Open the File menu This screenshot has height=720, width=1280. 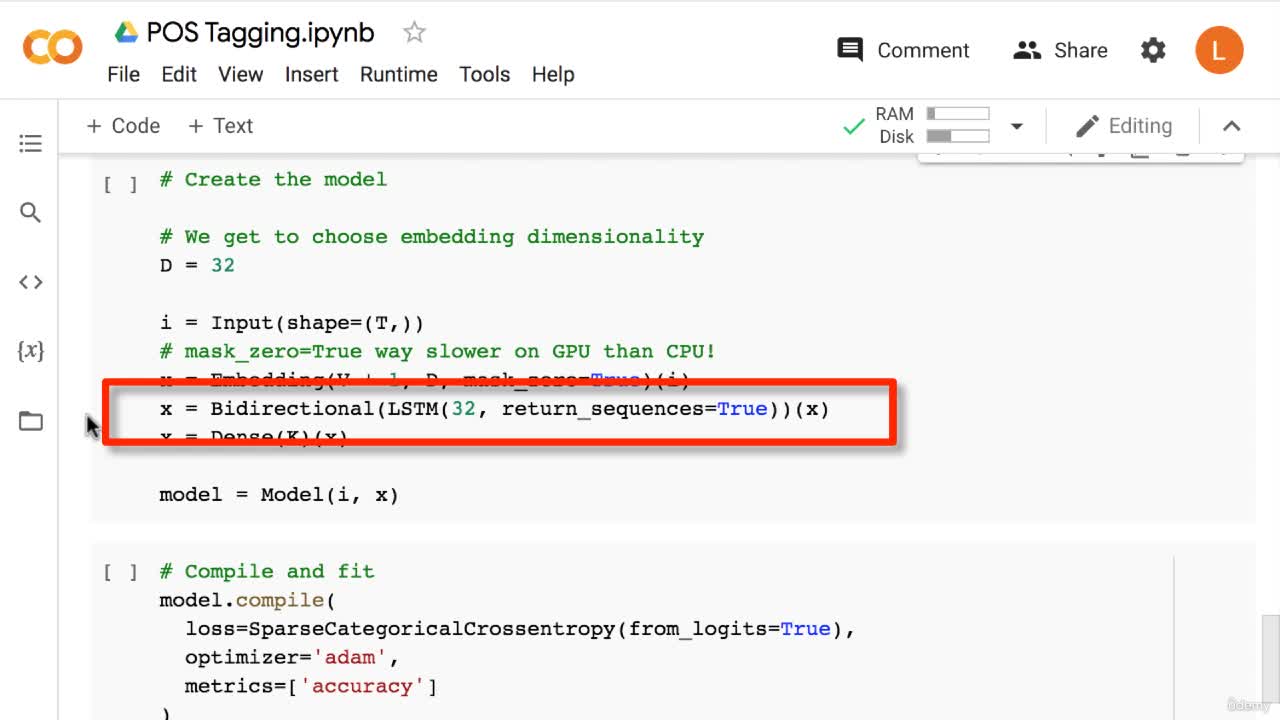[123, 75]
